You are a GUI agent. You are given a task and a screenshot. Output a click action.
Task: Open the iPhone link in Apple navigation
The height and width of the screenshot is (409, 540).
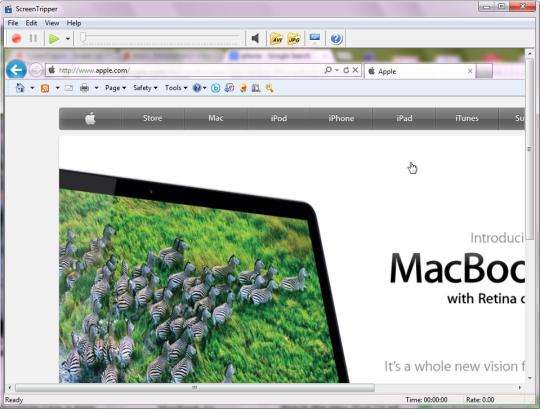coord(341,118)
